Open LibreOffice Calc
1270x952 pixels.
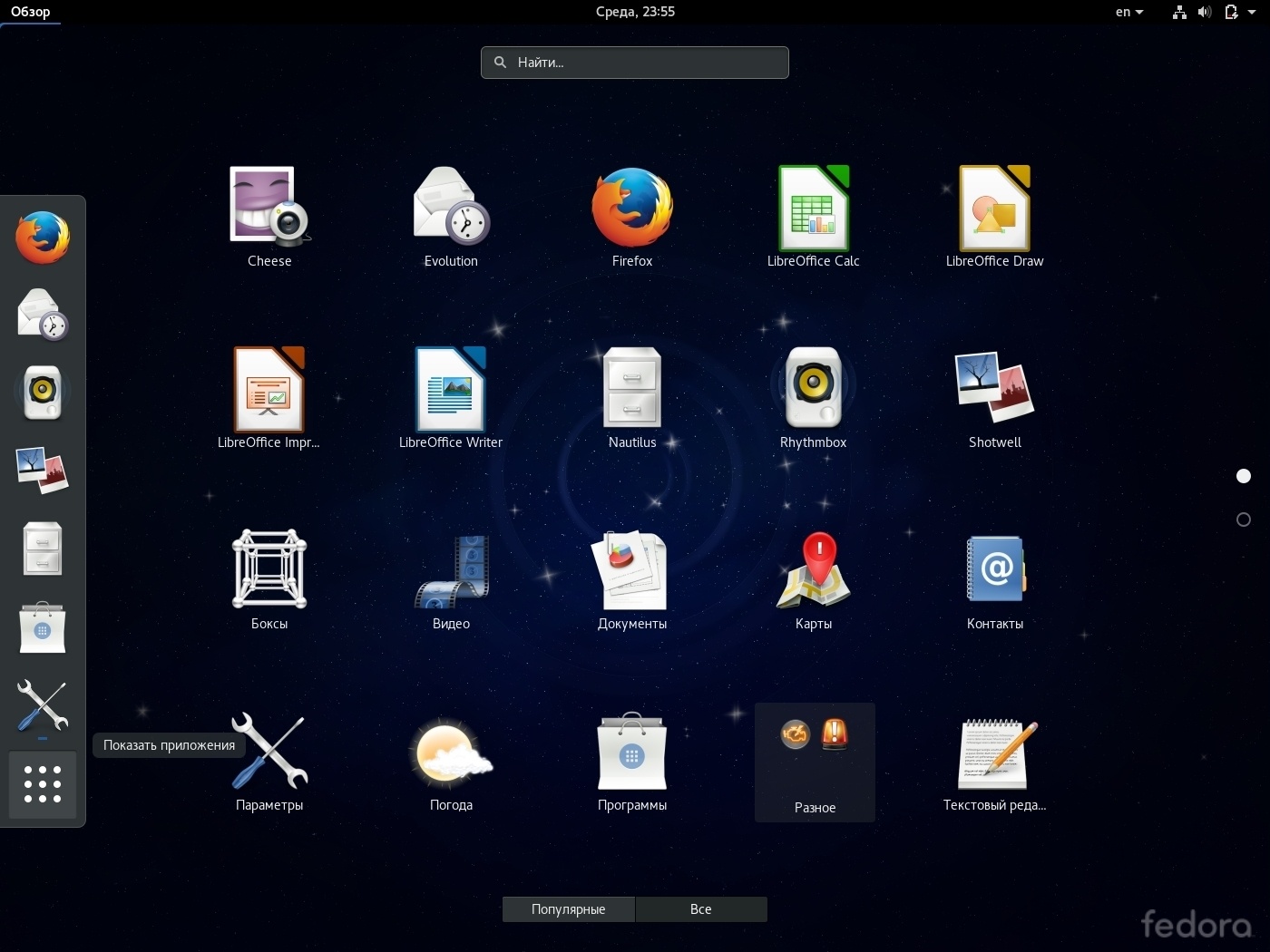[x=814, y=217]
